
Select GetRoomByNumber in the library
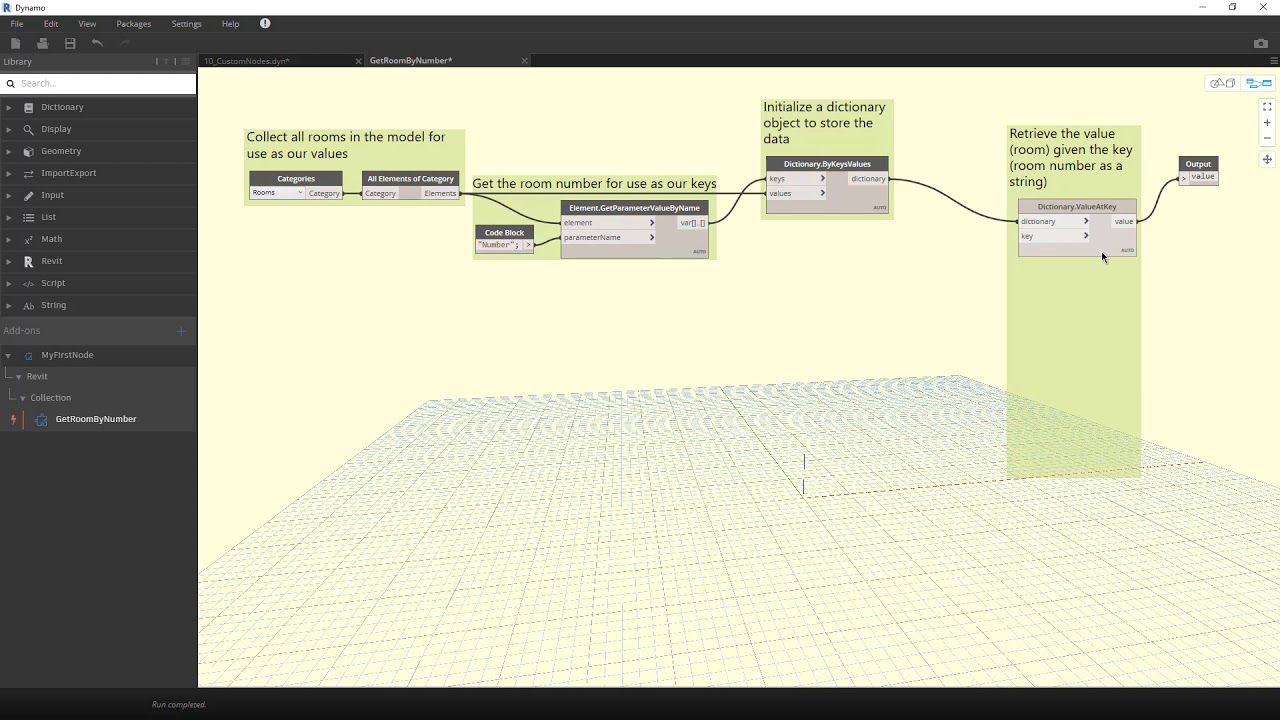(95, 419)
